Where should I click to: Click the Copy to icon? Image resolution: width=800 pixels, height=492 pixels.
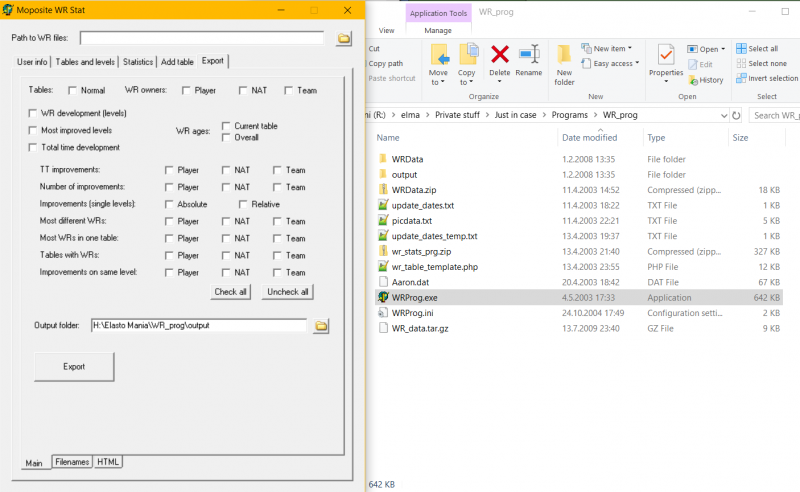coord(467,60)
